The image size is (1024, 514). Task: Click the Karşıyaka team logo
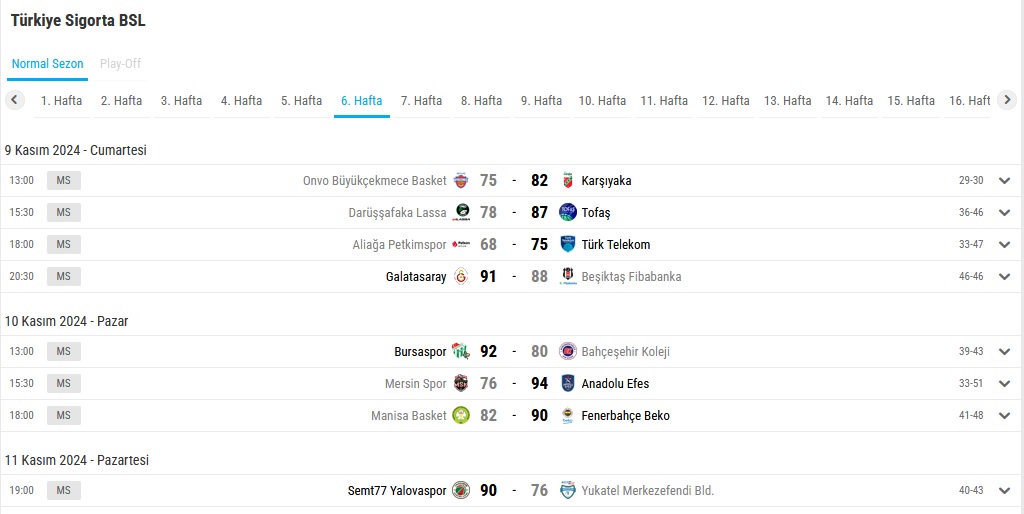click(x=568, y=180)
